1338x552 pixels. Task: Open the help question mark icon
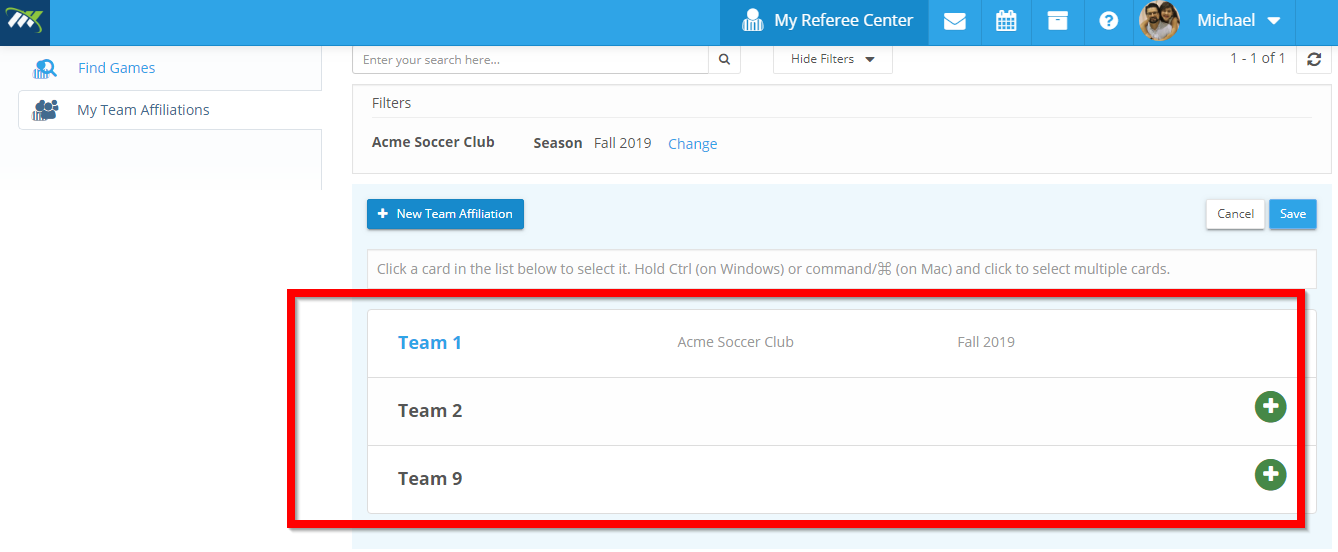1109,21
